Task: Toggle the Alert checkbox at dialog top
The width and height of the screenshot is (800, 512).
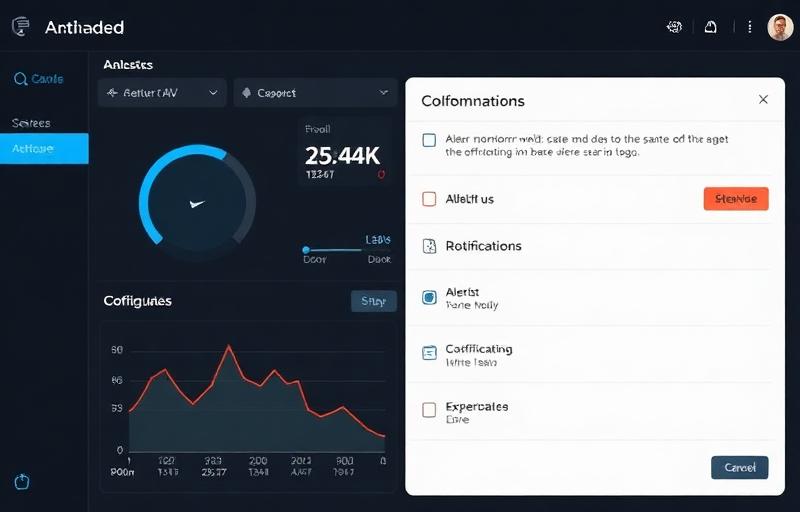Action: click(x=429, y=140)
